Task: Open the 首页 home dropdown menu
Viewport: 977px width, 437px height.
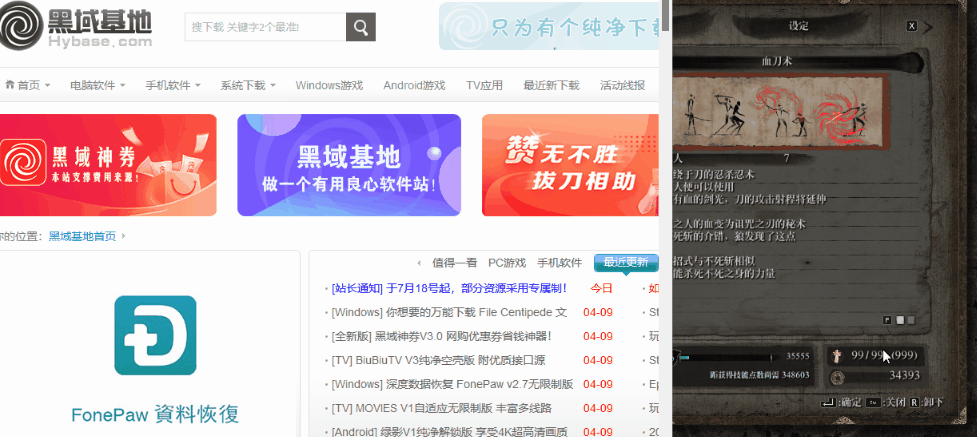Action: (x=28, y=85)
